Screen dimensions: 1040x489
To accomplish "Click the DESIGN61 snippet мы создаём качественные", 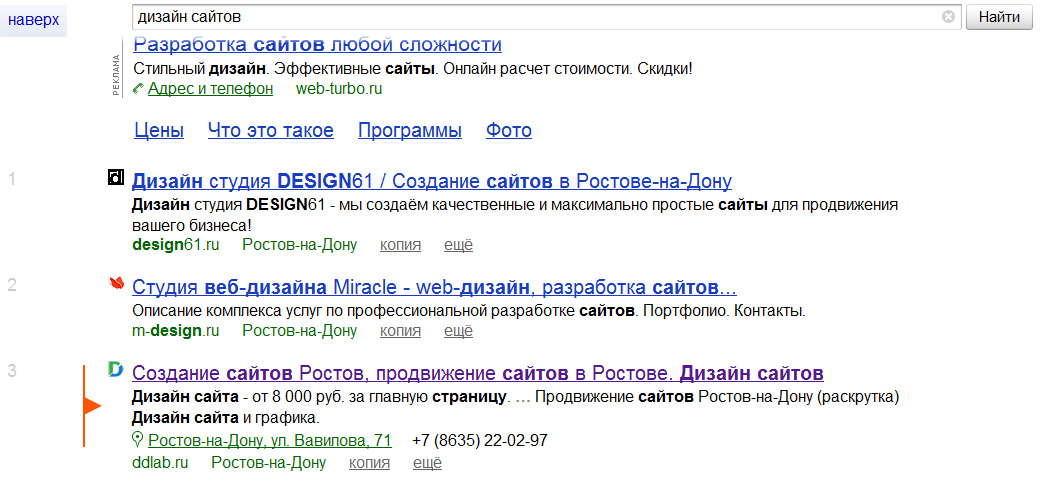I will click(515, 215).
